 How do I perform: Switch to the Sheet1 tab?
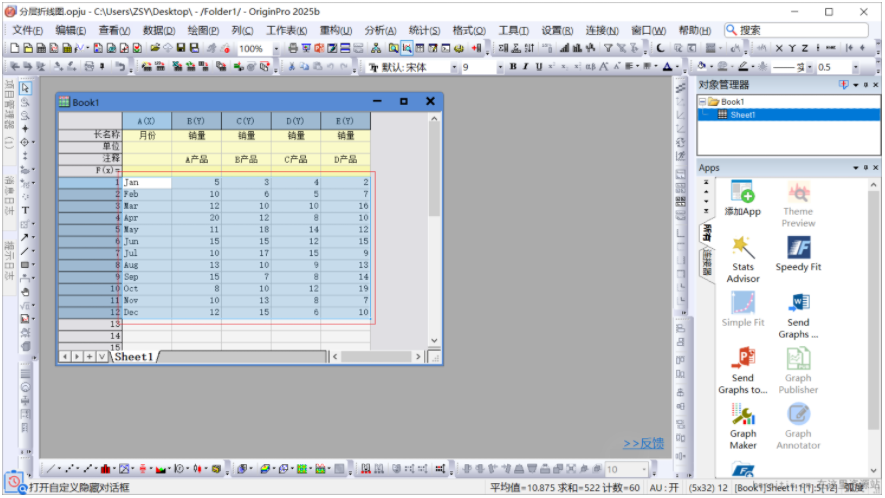pyautogui.click(x=134, y=356)
